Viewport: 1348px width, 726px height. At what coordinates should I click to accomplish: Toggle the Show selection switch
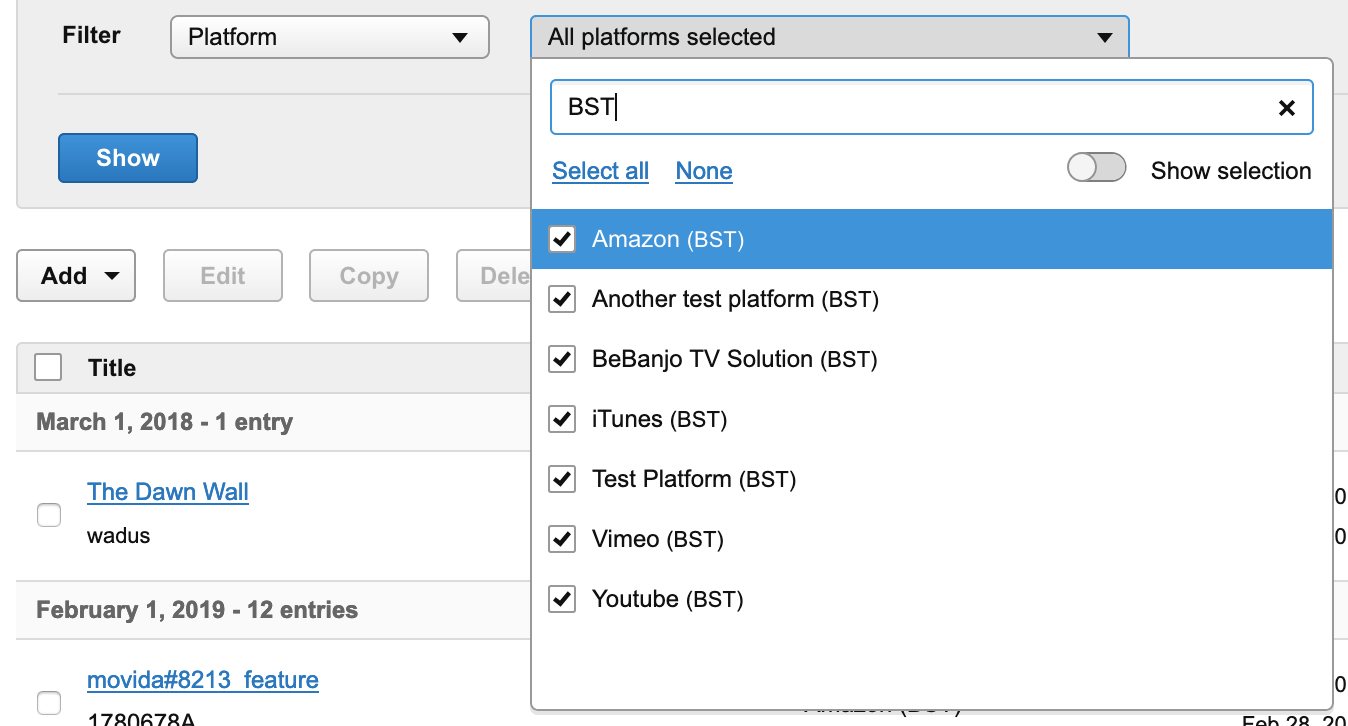[x=1097, y=168]
